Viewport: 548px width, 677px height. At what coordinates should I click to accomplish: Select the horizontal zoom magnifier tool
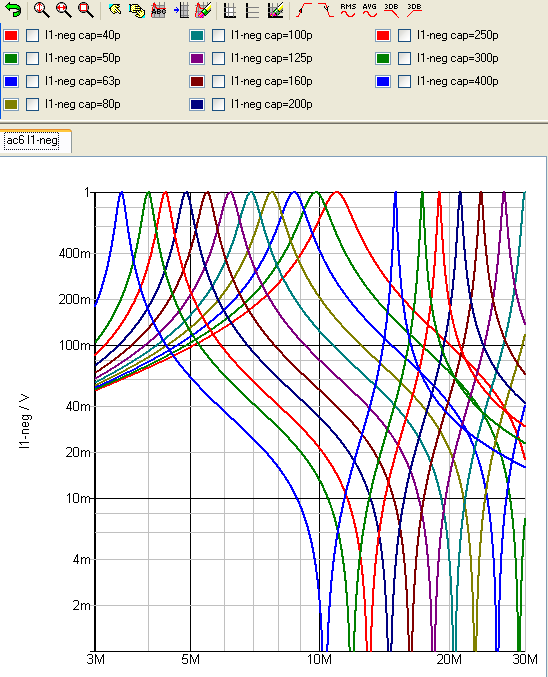tap(63, 9)
